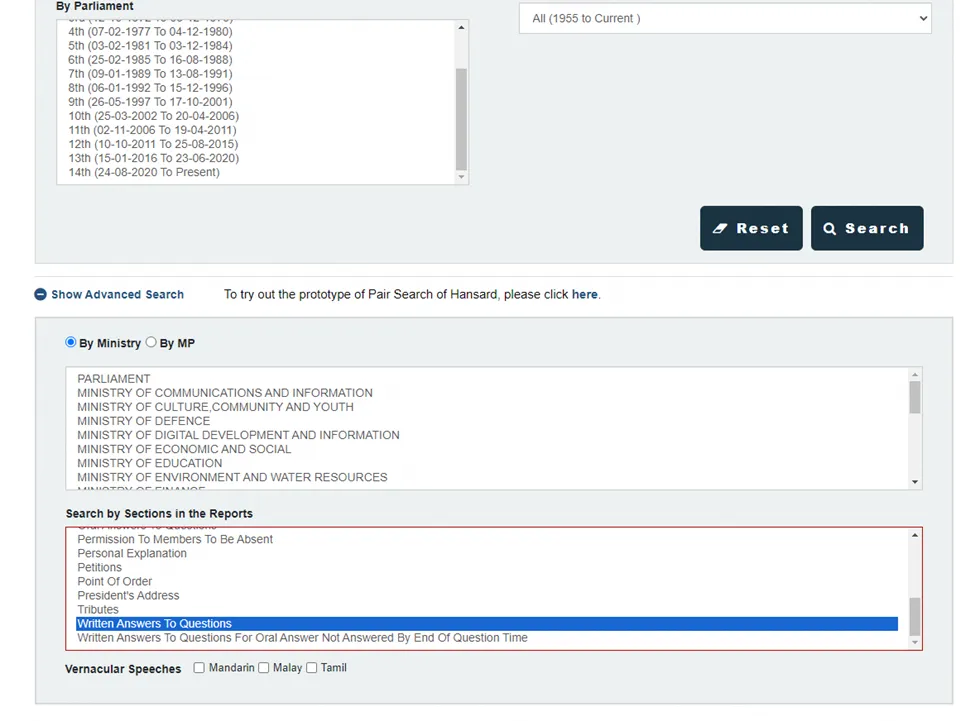This screenshot has width=975, height=721.
Task: Click scroll-up arrow of Ministry list
Action: [914, 374]
